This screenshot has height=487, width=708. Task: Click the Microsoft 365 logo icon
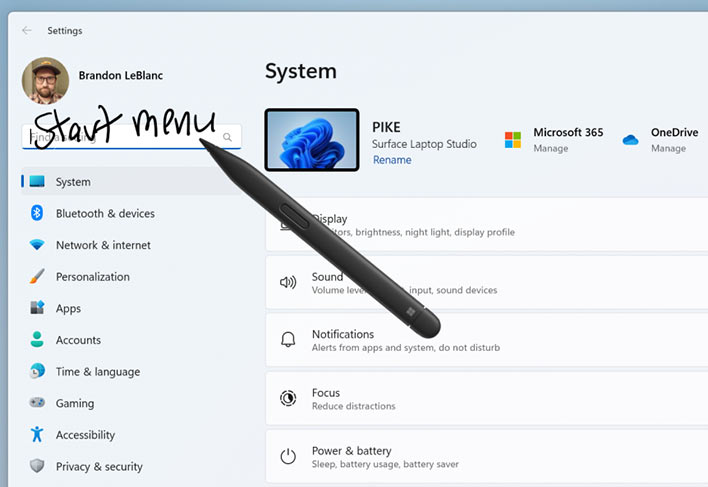coord(512,140)
